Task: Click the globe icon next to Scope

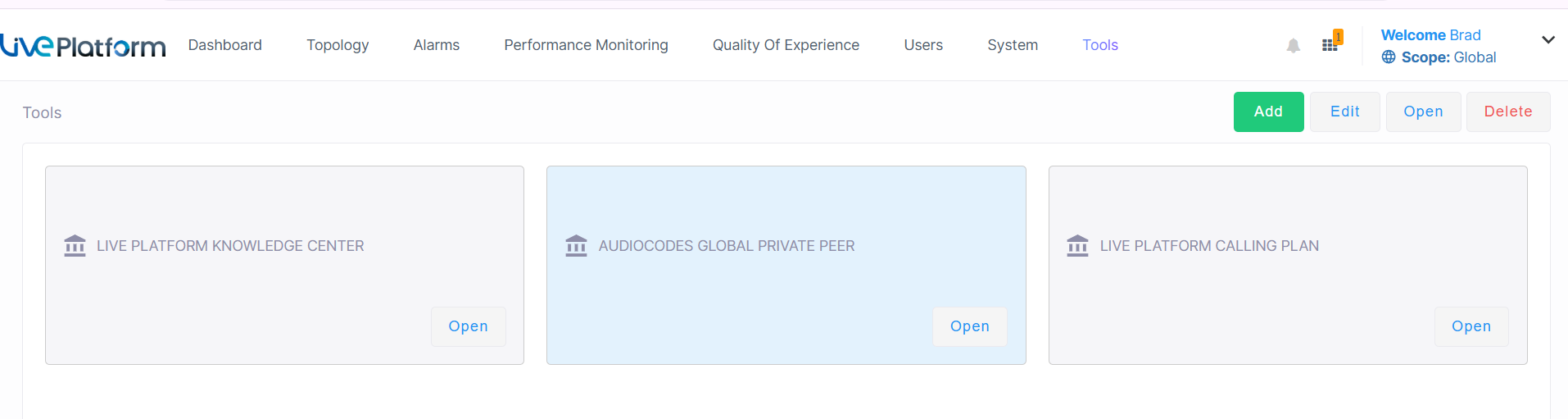Action: 1389,57
